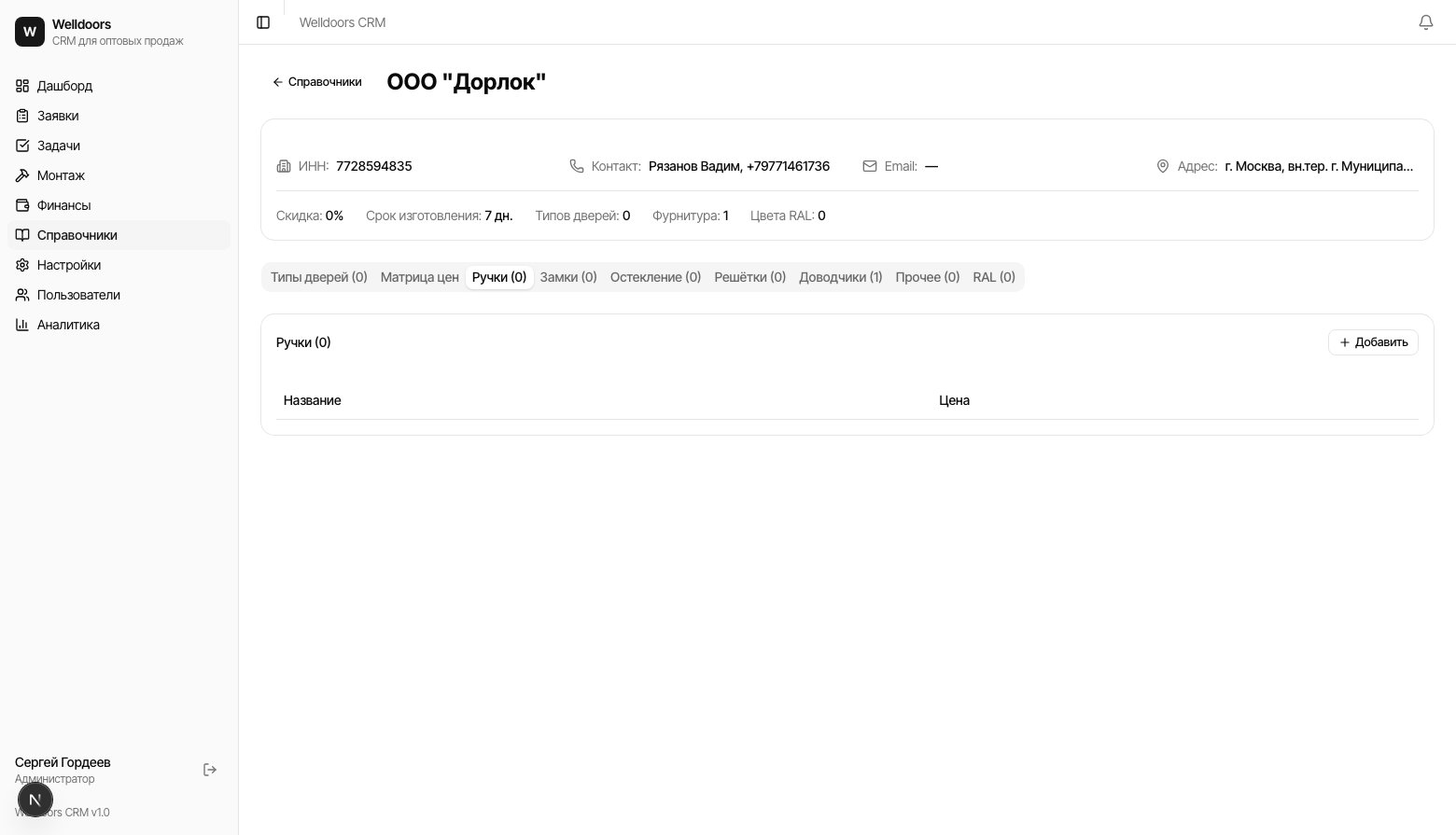Click the Email dash value

pos(931,166)
